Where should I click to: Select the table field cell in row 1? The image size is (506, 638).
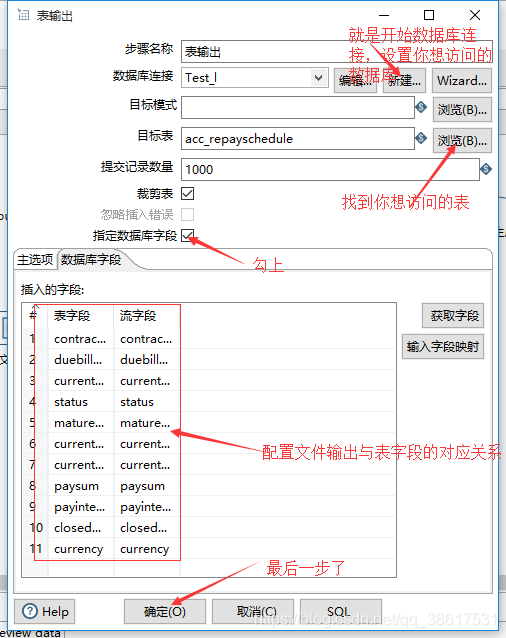pos(81,339)
